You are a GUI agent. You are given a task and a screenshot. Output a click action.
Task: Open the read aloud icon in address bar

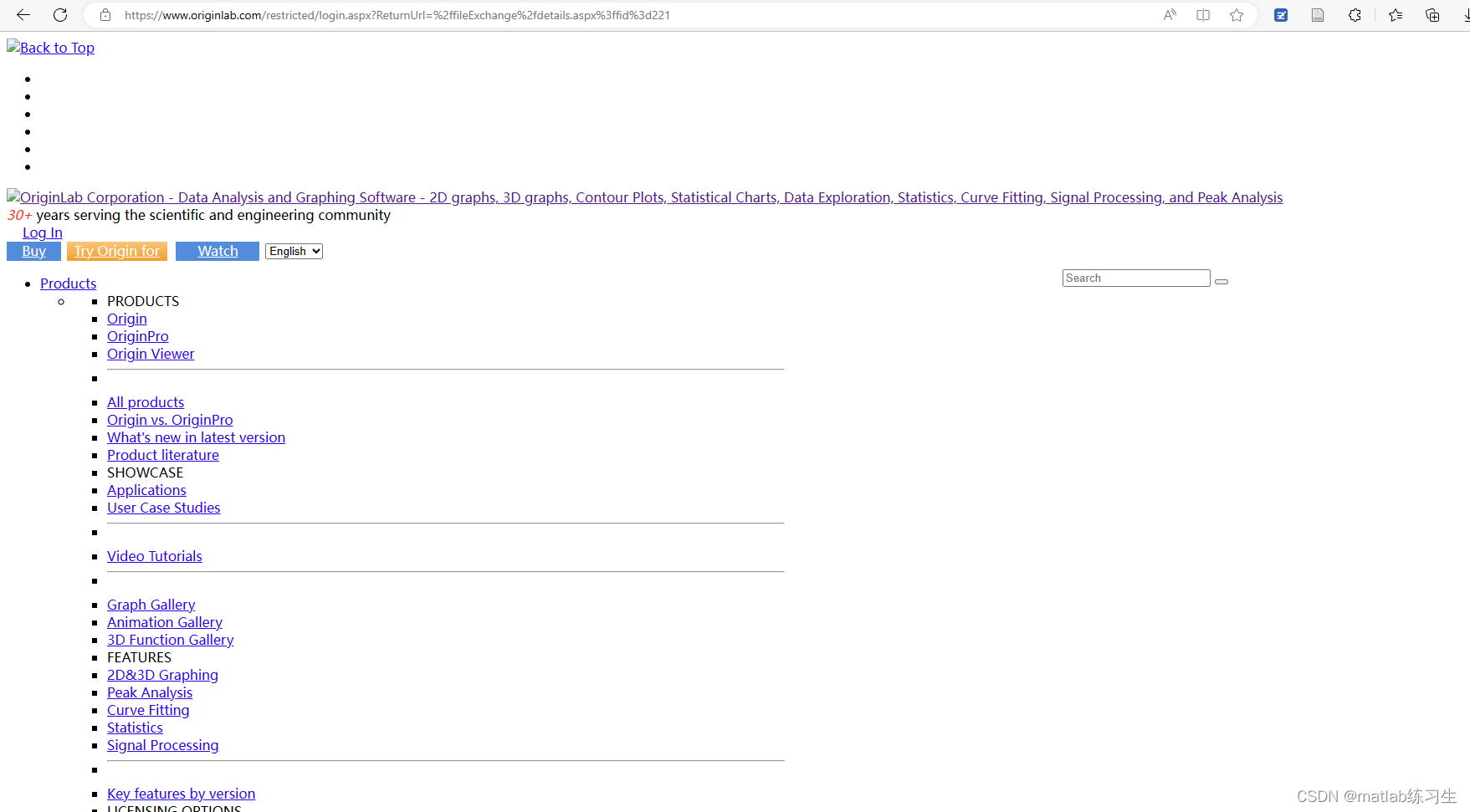click(x=1170, y=15)
